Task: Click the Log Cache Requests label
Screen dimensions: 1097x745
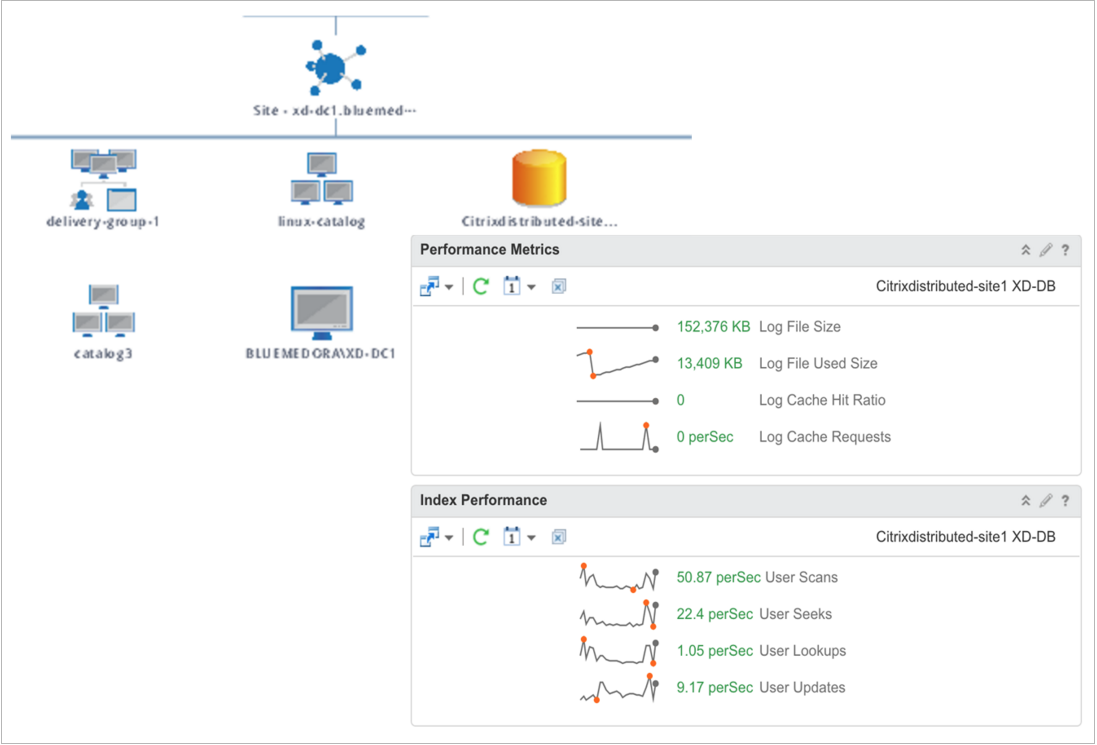Action: tap(825, 437)
